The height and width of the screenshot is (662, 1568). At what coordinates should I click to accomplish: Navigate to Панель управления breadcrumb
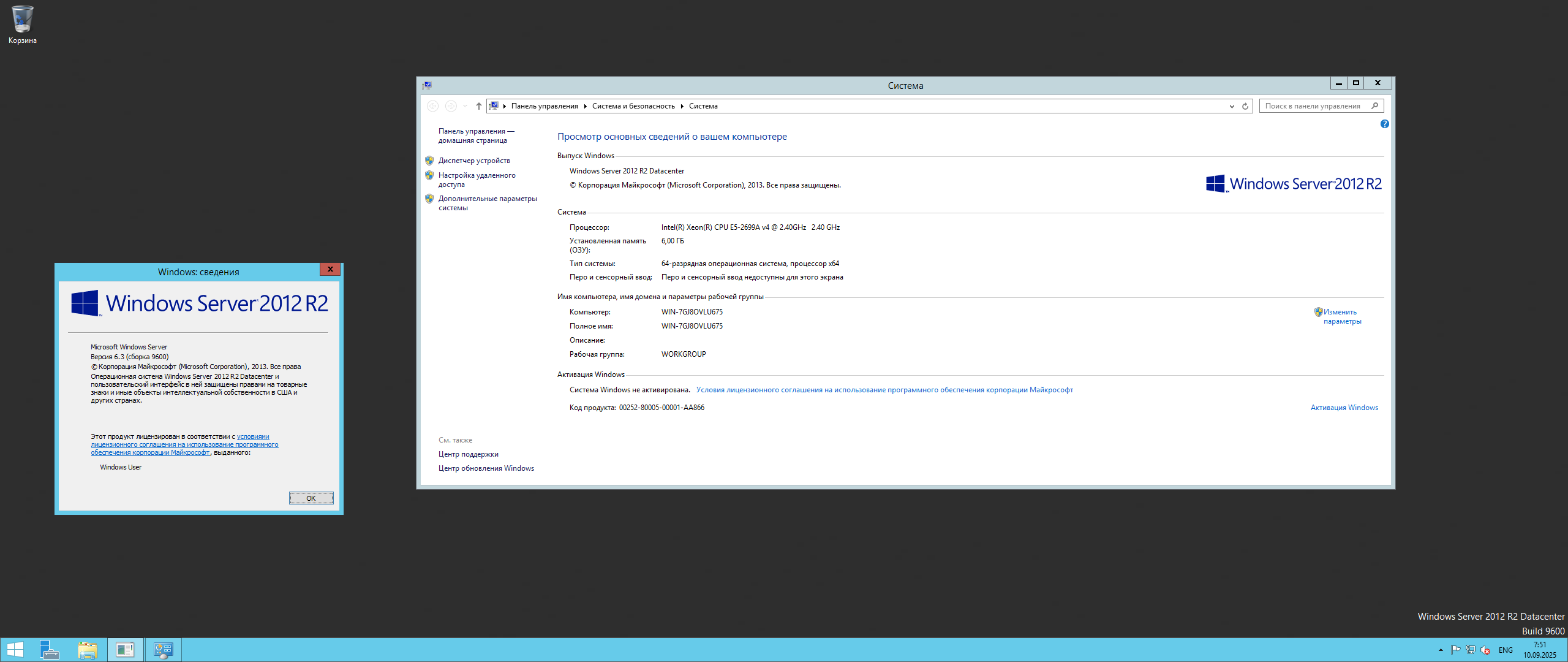click(545, 106)
